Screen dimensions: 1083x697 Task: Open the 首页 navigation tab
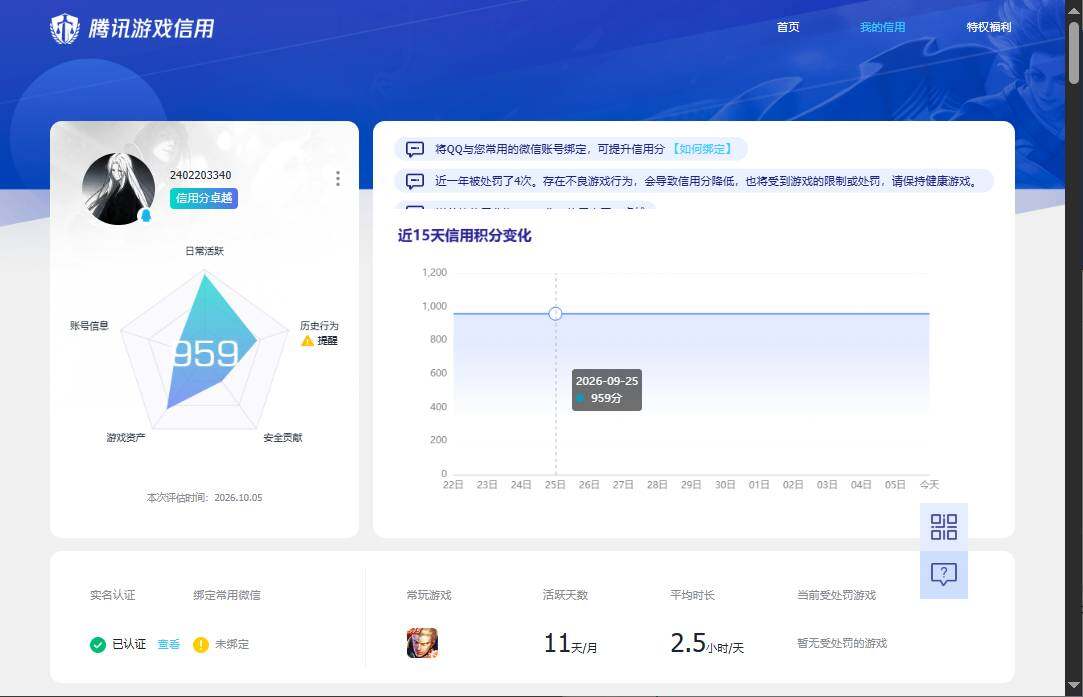pos(787,27)
